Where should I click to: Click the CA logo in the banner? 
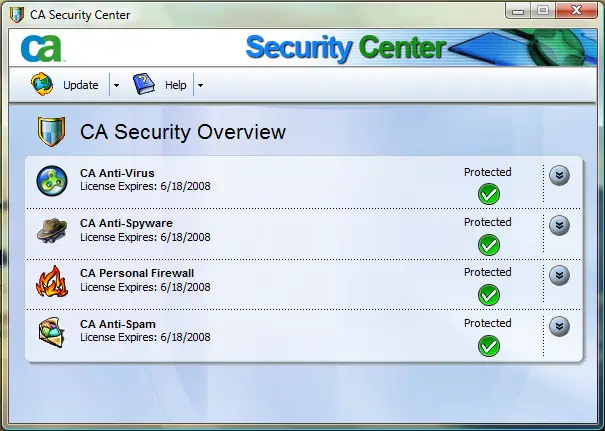(x=41, y=48)
